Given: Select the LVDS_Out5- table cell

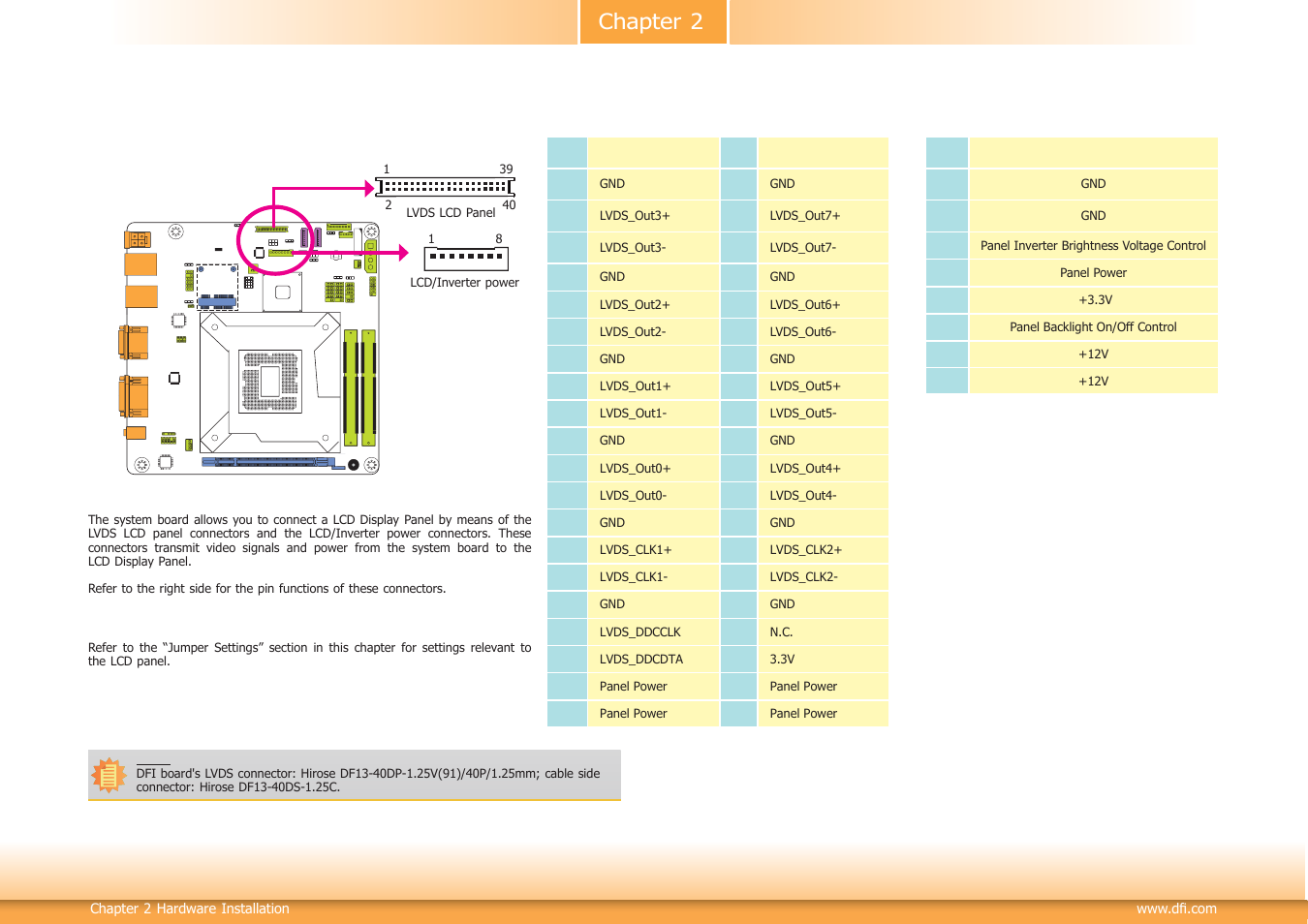Looking at the screenshot, I should [823, 414].
